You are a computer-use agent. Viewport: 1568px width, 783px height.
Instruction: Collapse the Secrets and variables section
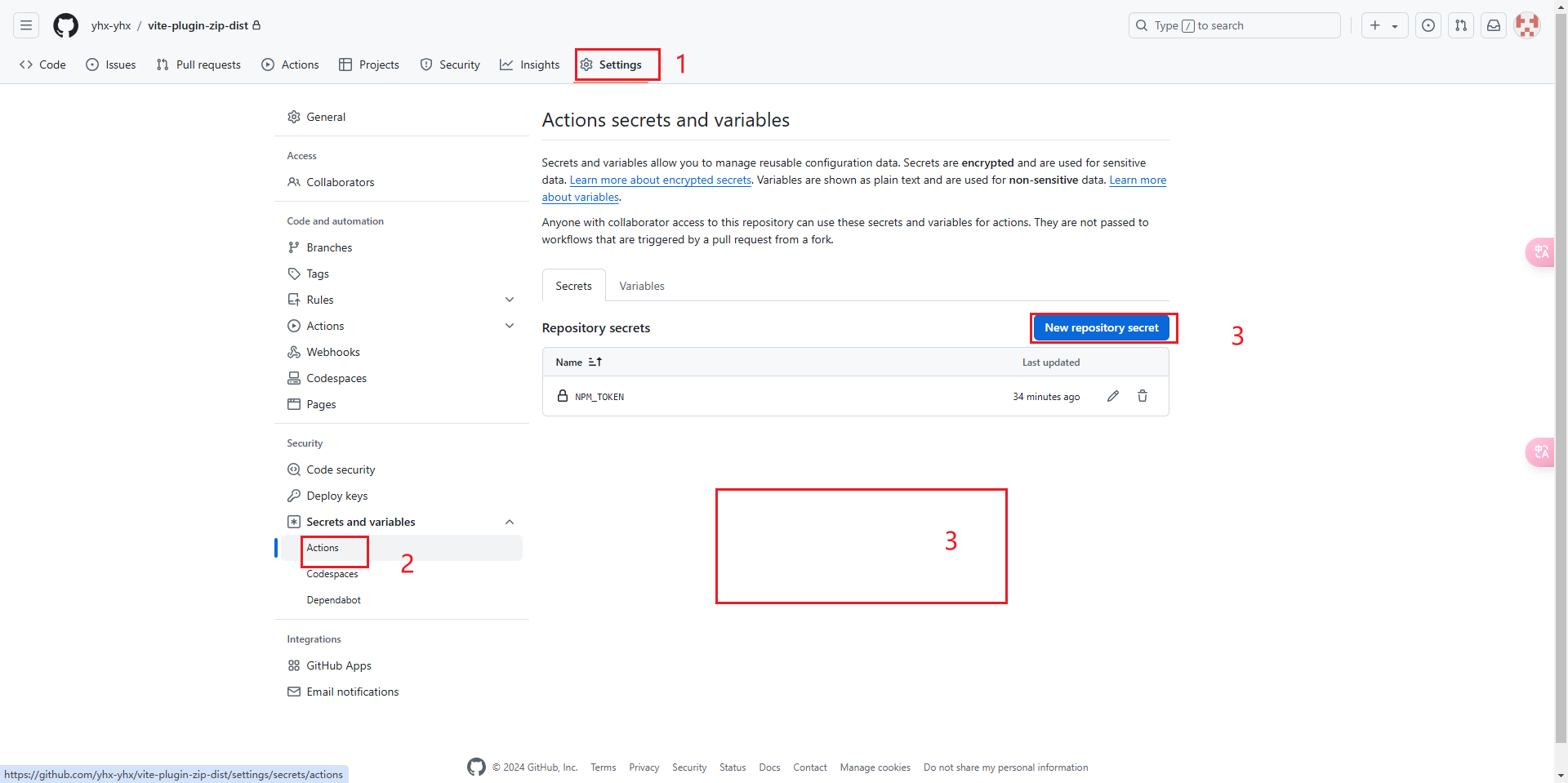510,522
